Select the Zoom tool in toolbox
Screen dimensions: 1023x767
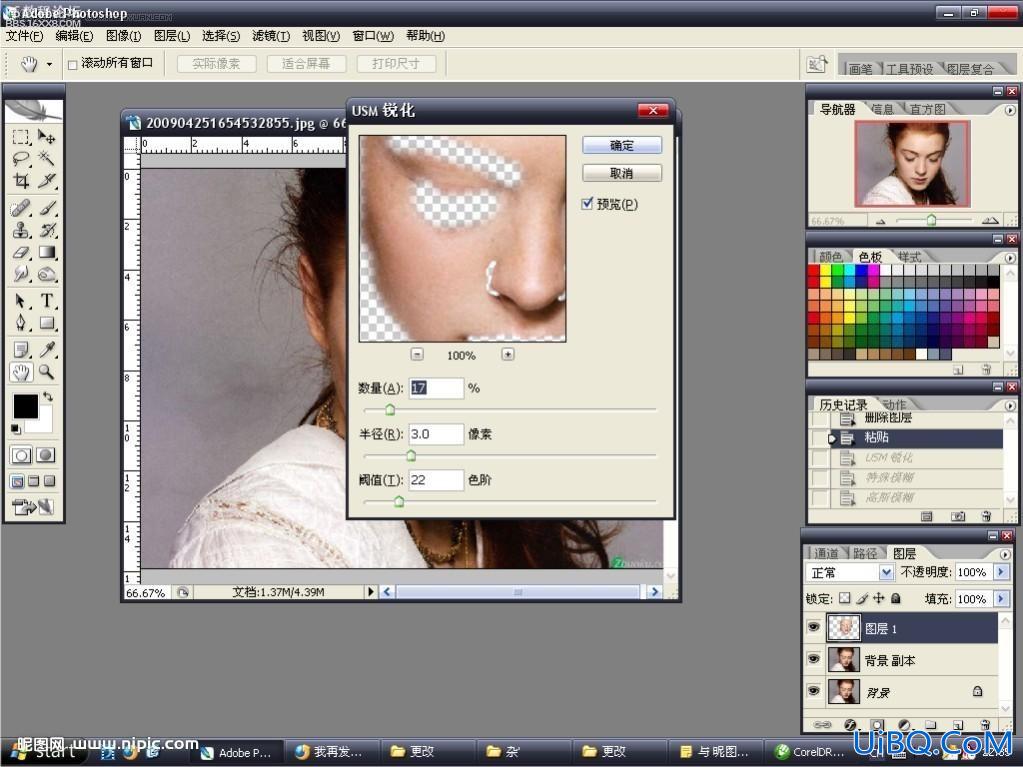click(x=46, y=372)
